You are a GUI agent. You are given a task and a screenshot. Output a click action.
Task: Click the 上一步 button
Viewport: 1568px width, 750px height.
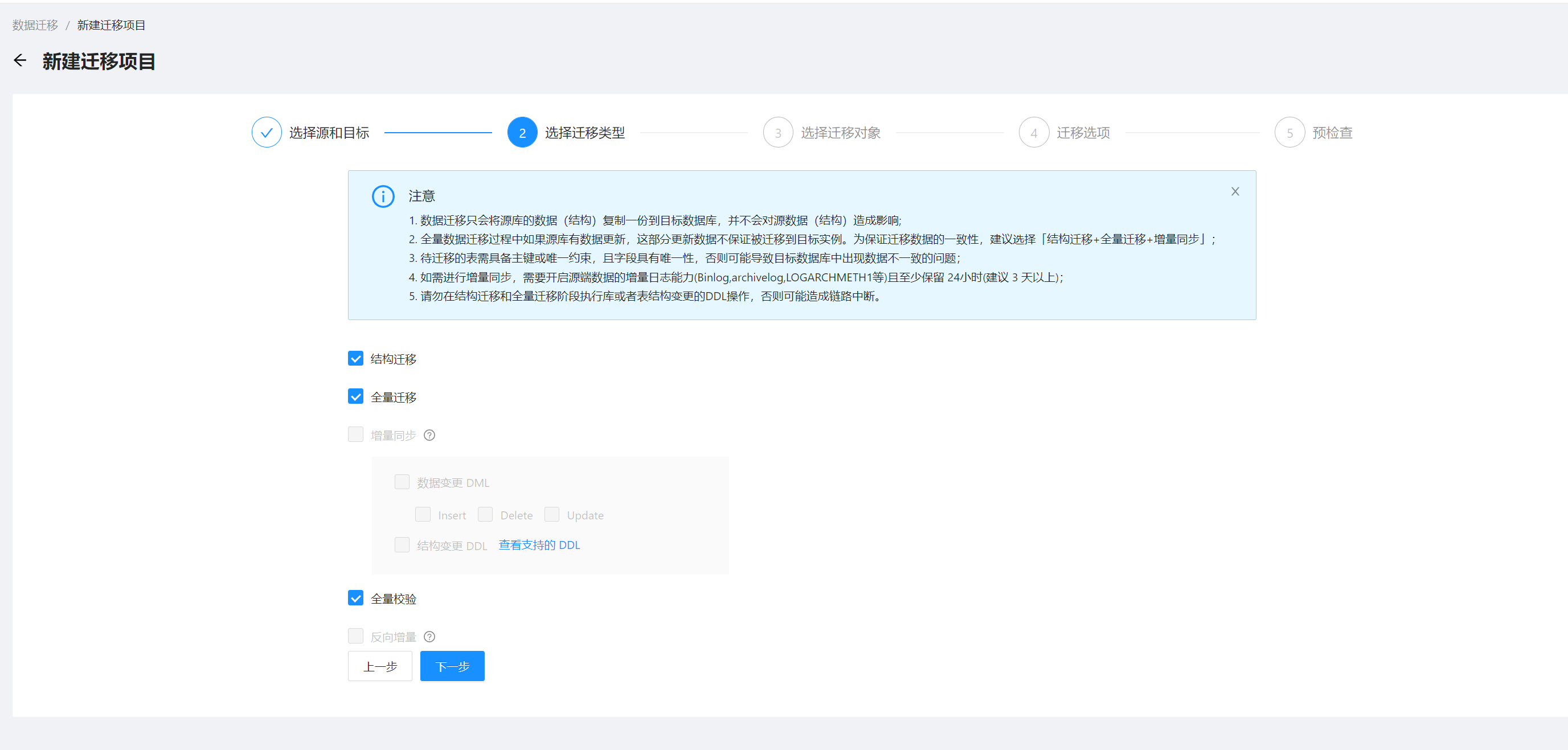380,666
